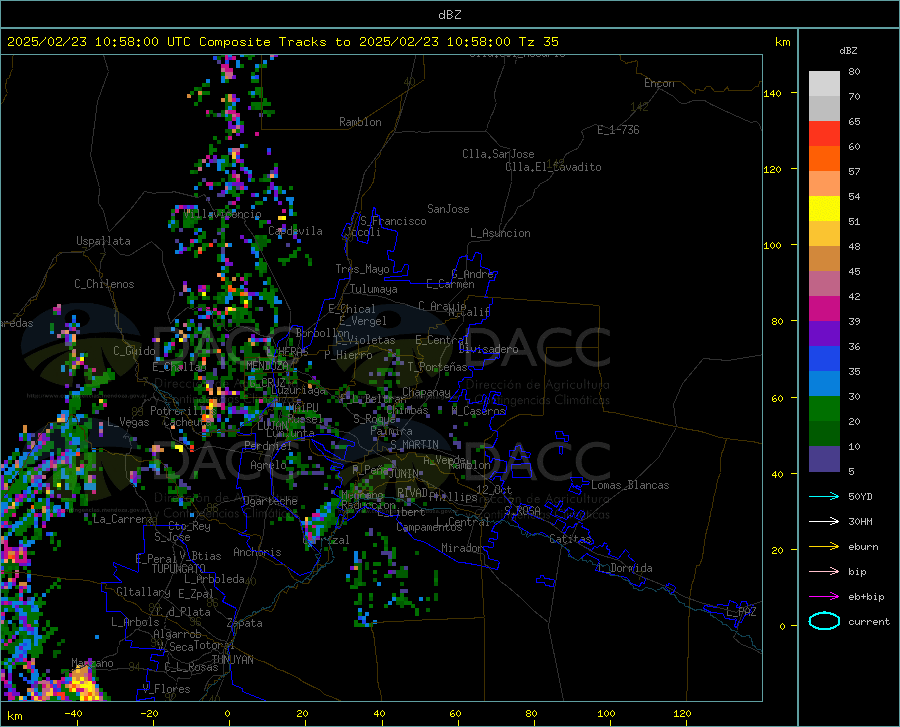Viewport: 900px width, 727px height.
Task: Click the Mirador label
Action: coord(462,548)
